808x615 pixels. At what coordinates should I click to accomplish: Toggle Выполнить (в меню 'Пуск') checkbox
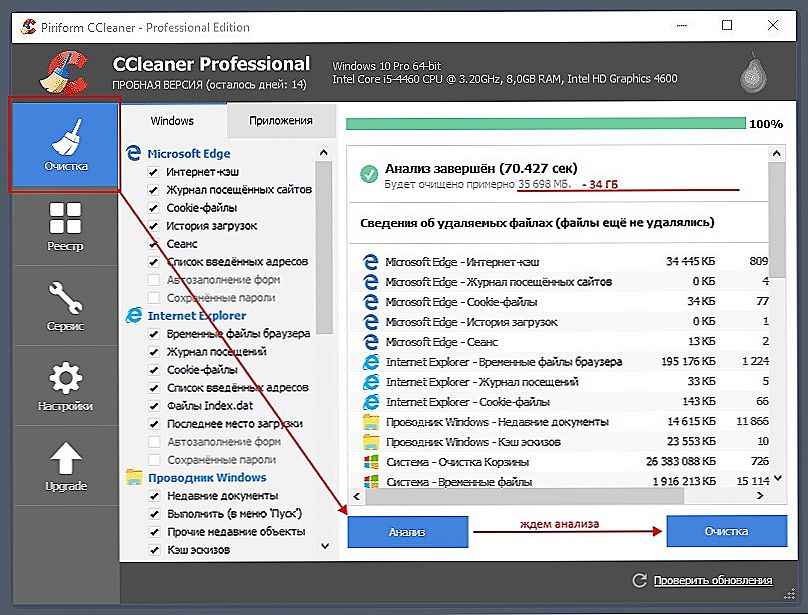pos(154,514)
